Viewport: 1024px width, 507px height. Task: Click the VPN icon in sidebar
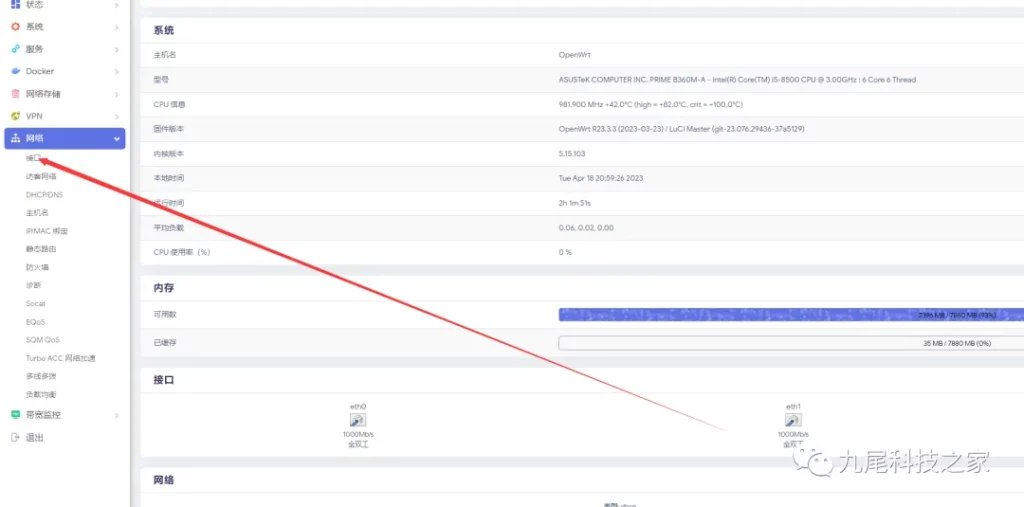pyautogui.click(x=15, y=116)
